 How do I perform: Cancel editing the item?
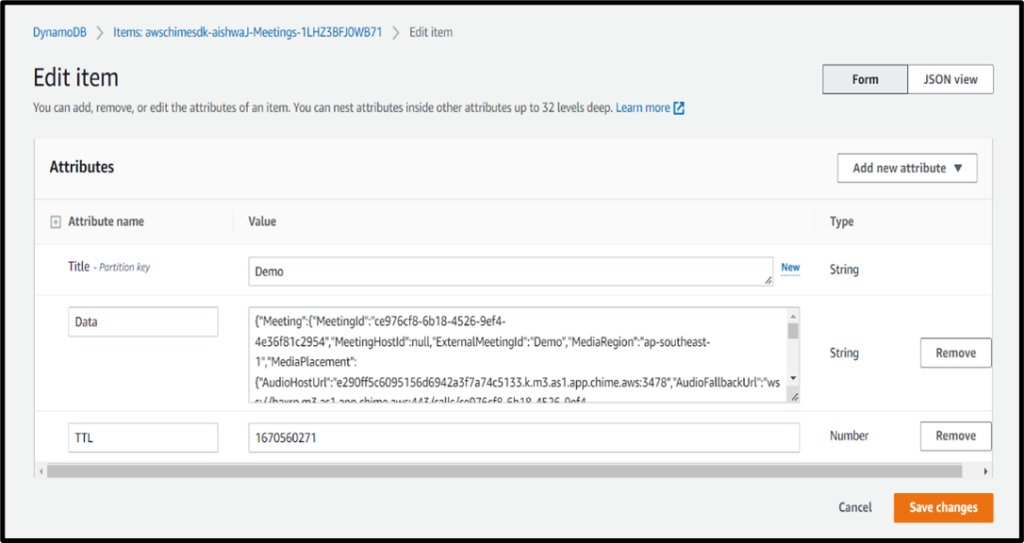point(855,508)
